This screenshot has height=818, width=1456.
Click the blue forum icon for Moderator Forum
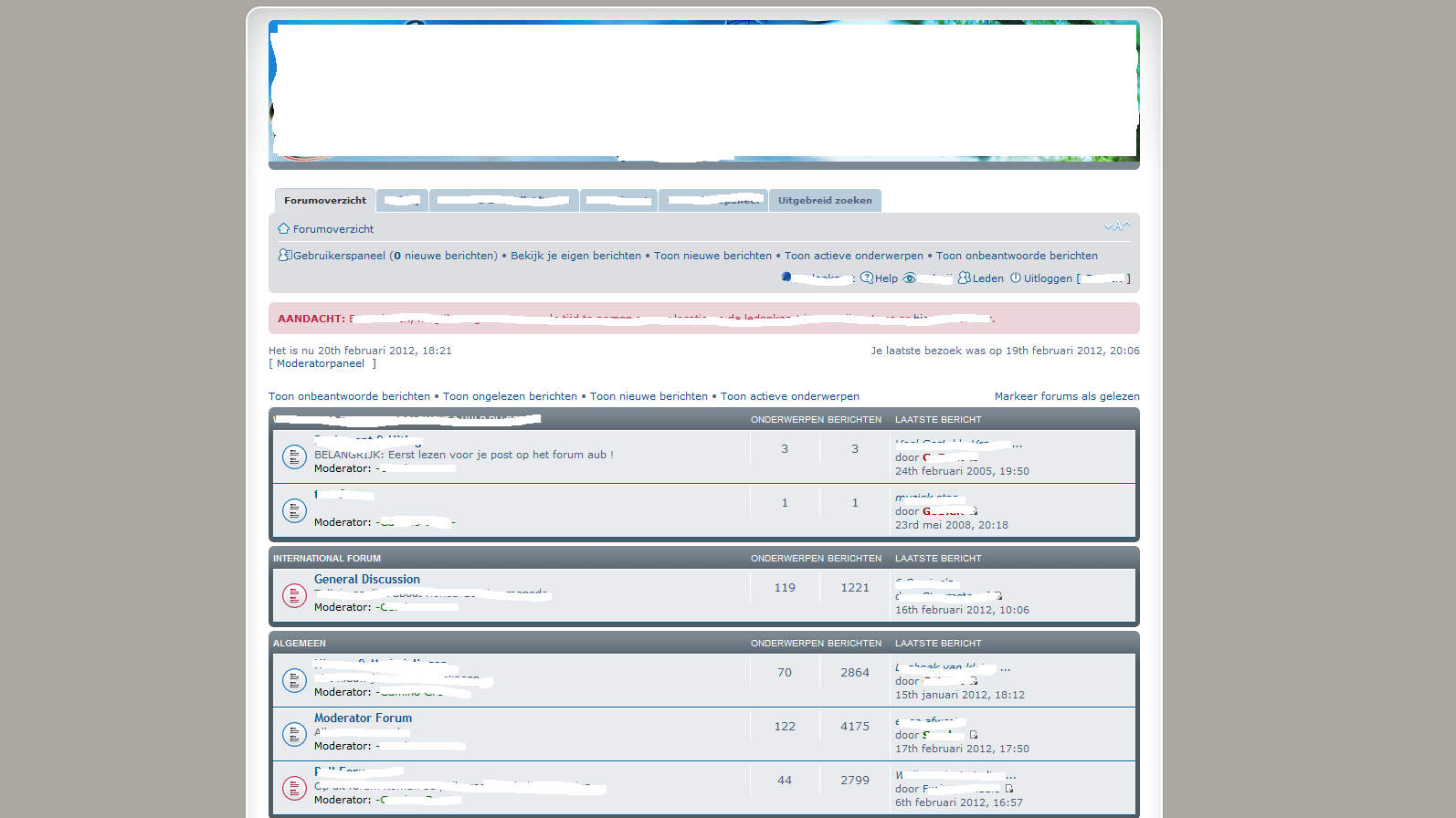[294, 734]
